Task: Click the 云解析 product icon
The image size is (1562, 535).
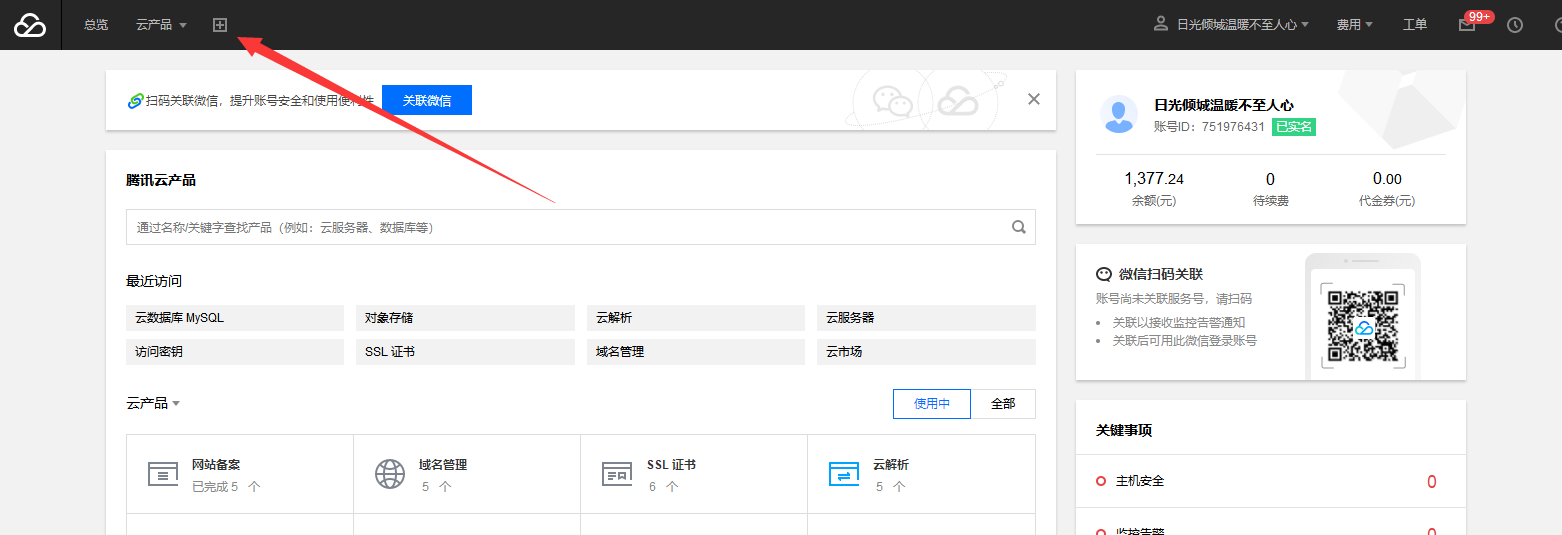Action: pos(844,474)
